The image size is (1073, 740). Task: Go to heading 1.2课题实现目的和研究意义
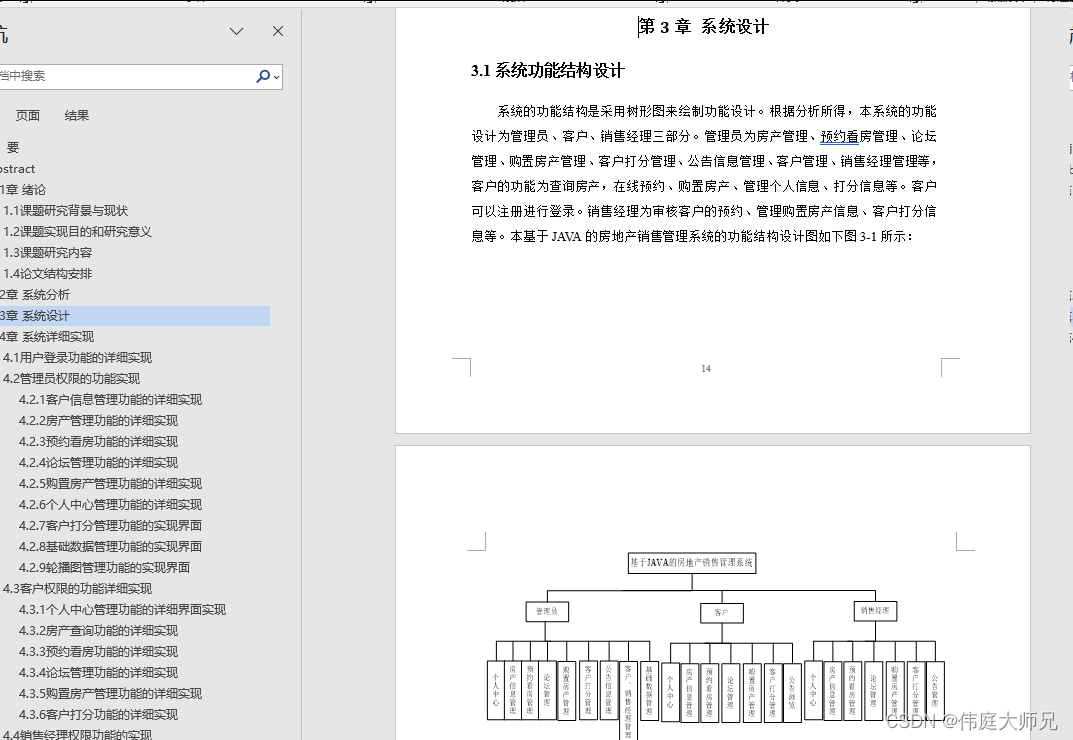tap(77, 231)
